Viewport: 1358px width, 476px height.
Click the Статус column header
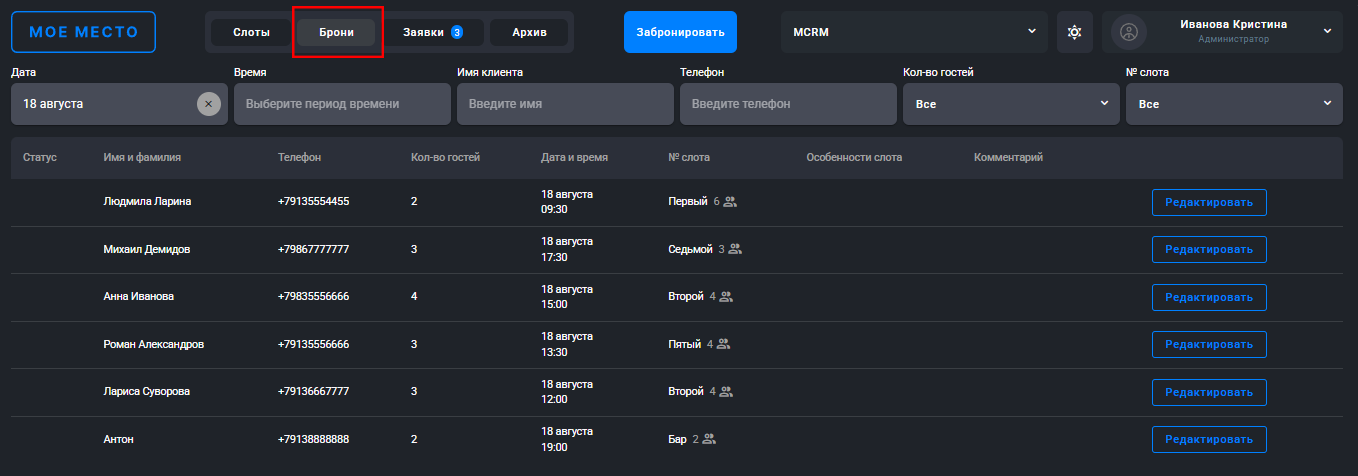(x=40, y=158)
